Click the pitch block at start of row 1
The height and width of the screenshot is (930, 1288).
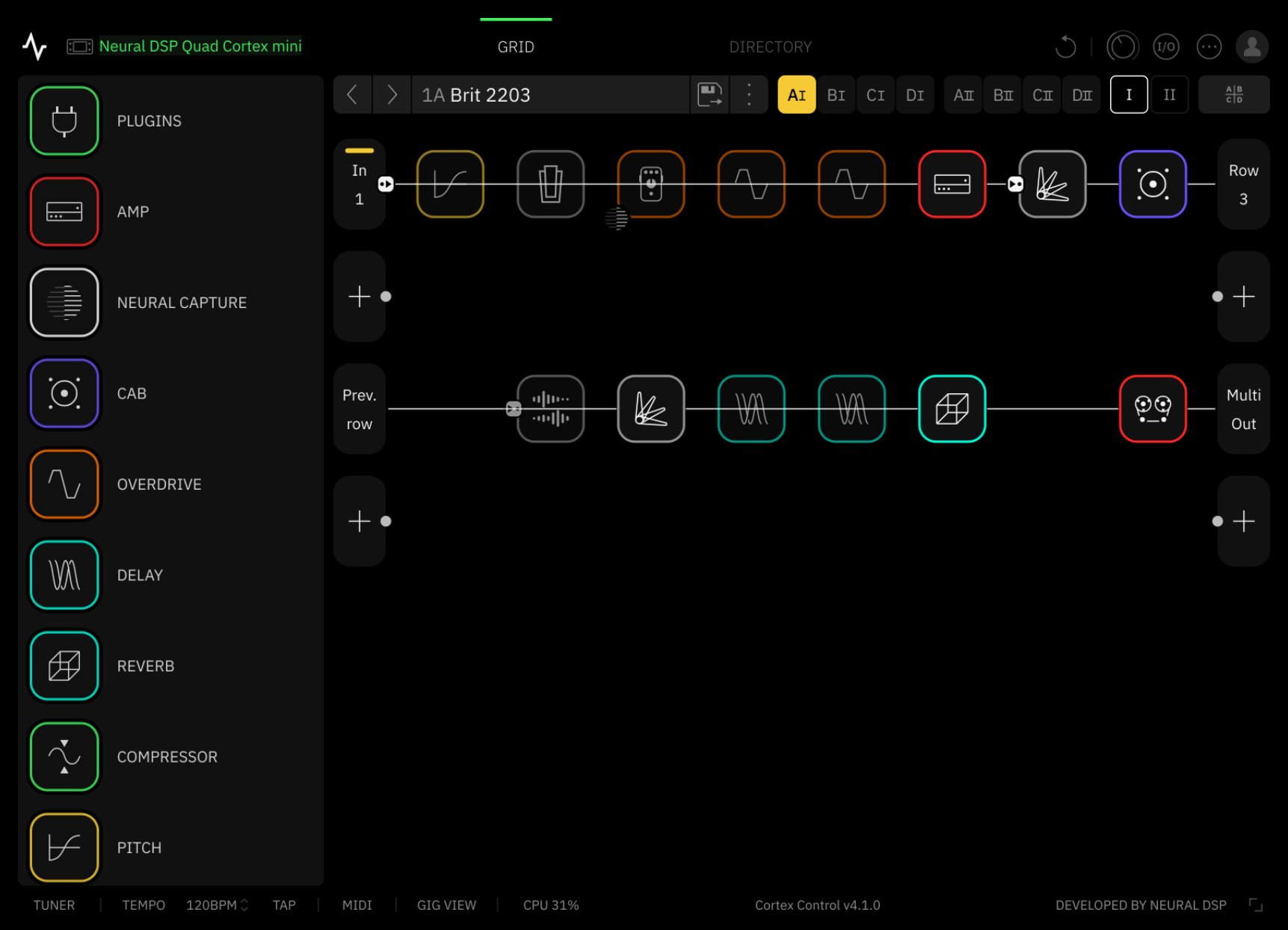(x=450, y=184)
